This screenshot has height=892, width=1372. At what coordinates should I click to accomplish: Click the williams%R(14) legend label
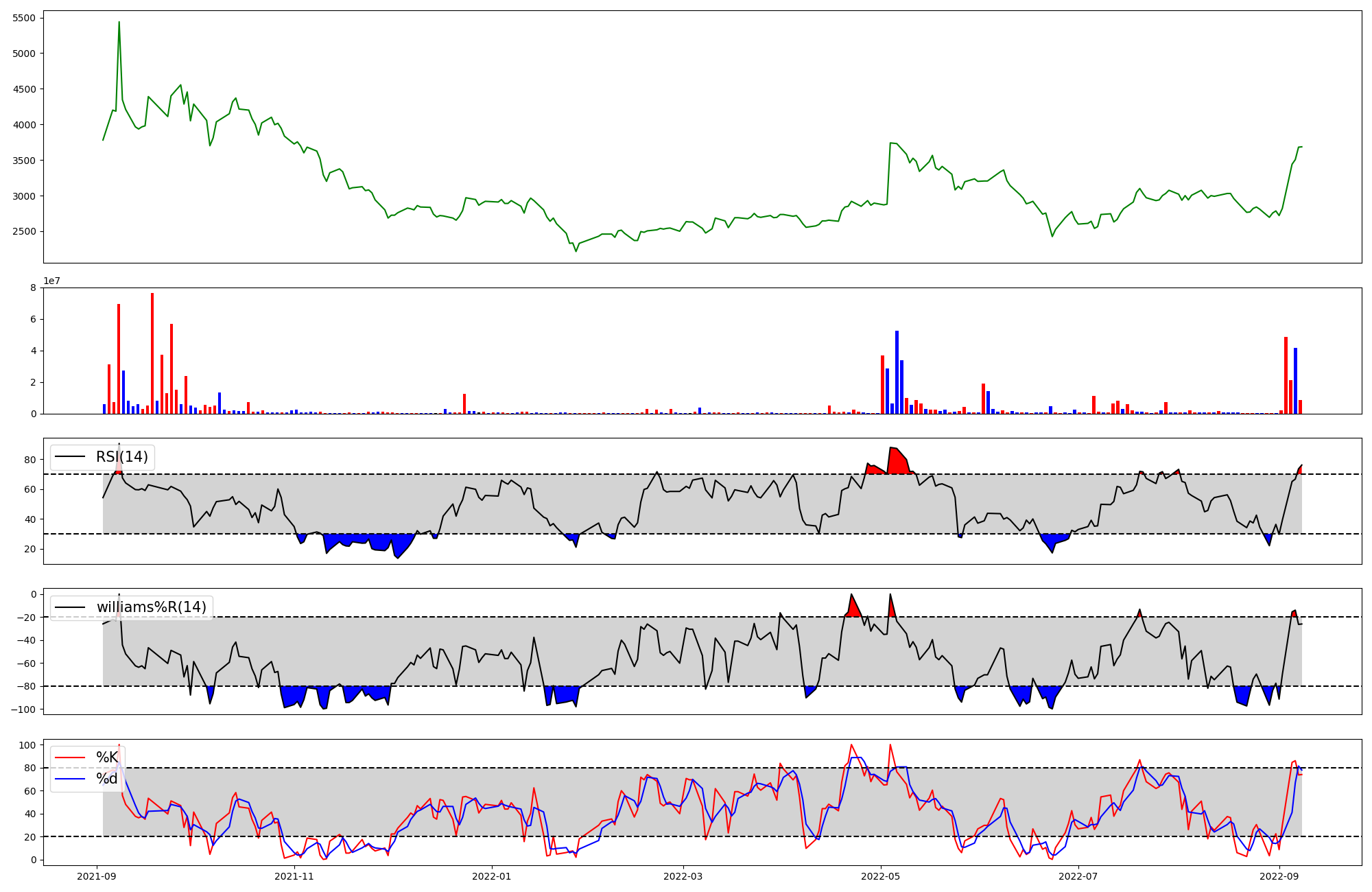click(x=151, y=607)
